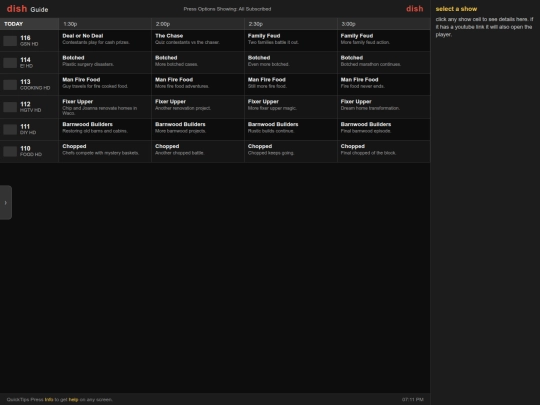
Task: Click the channel 112 HGTV HD logo placeholder
Action: coord(10,107)
